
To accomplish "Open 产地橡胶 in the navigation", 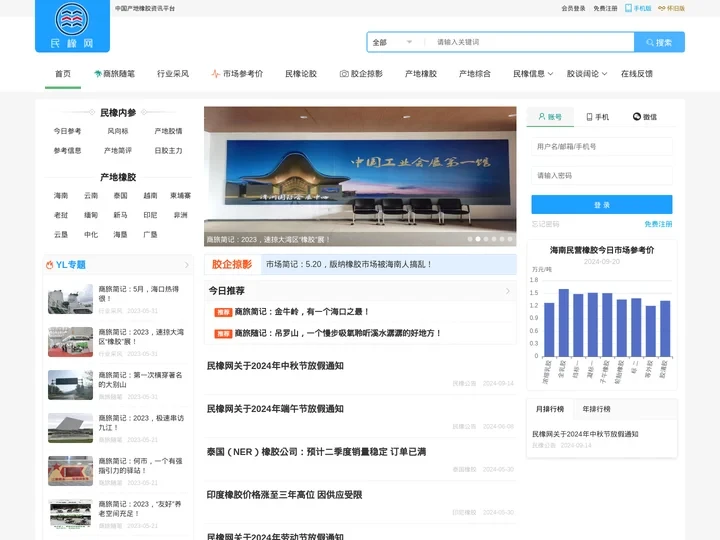I will (421, 73).
